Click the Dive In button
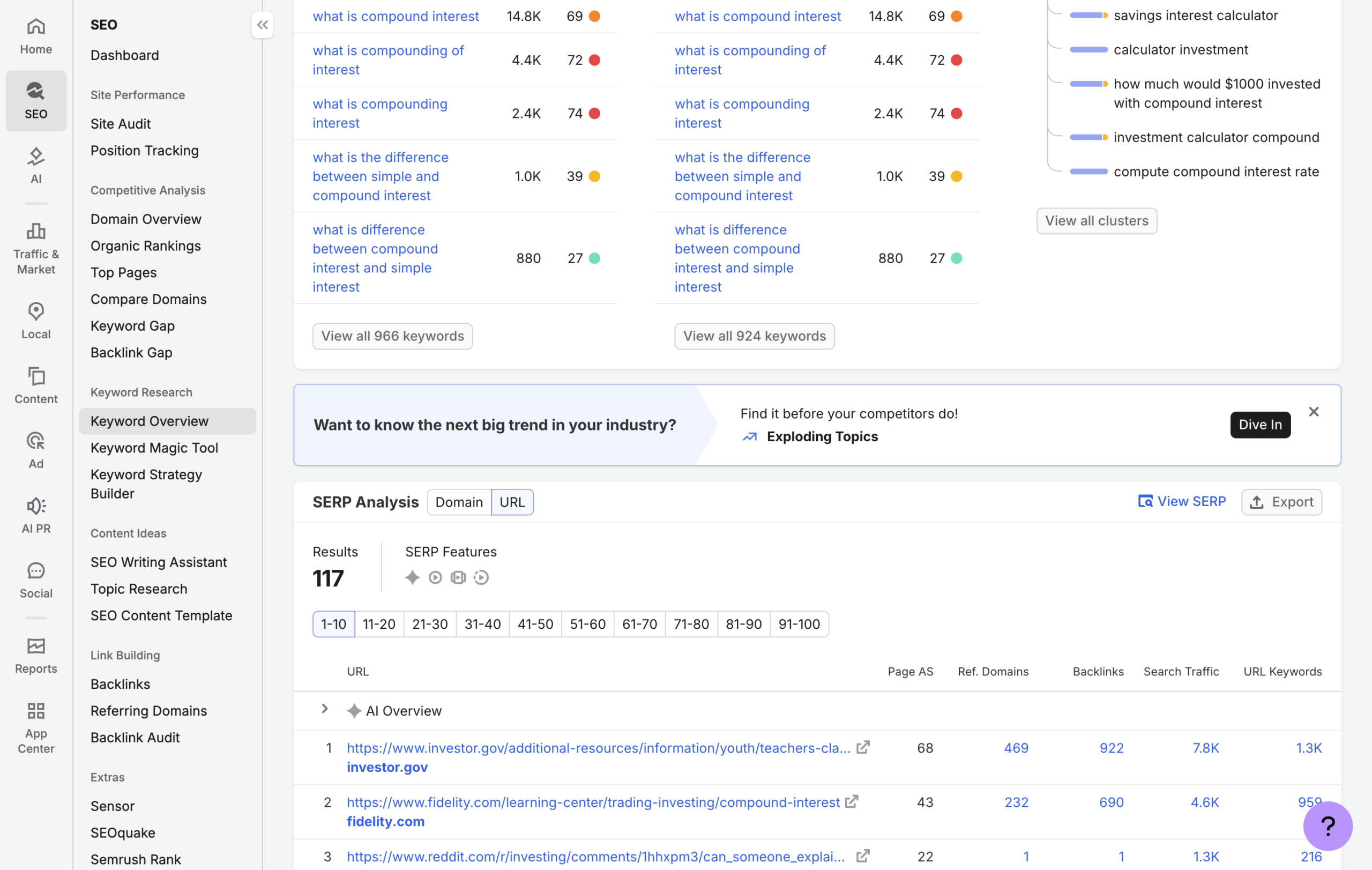Image resolution: width=1372 pixels, height=870 pixels. coord(1260,425)
